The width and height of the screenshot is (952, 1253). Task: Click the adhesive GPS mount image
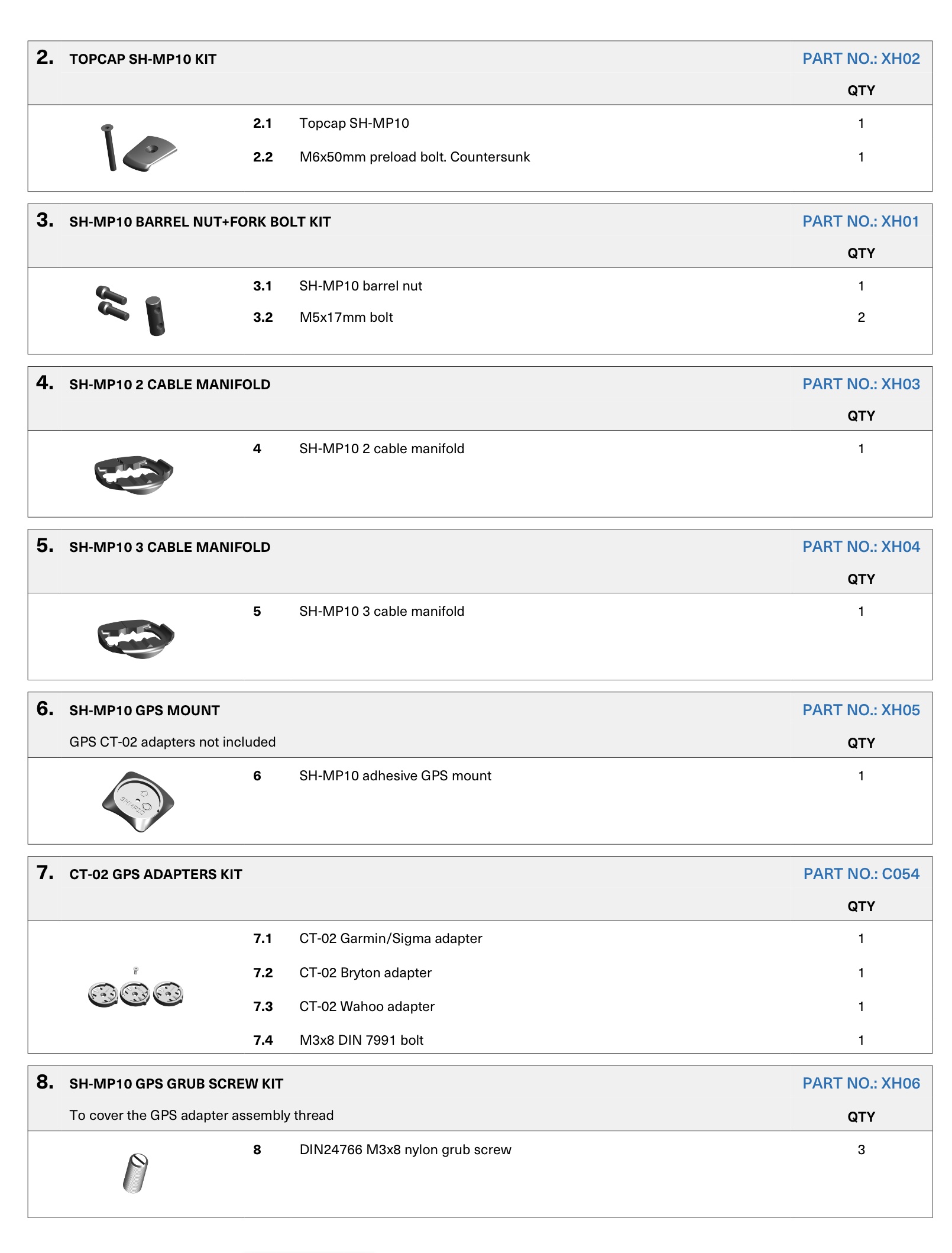[138, 802]
